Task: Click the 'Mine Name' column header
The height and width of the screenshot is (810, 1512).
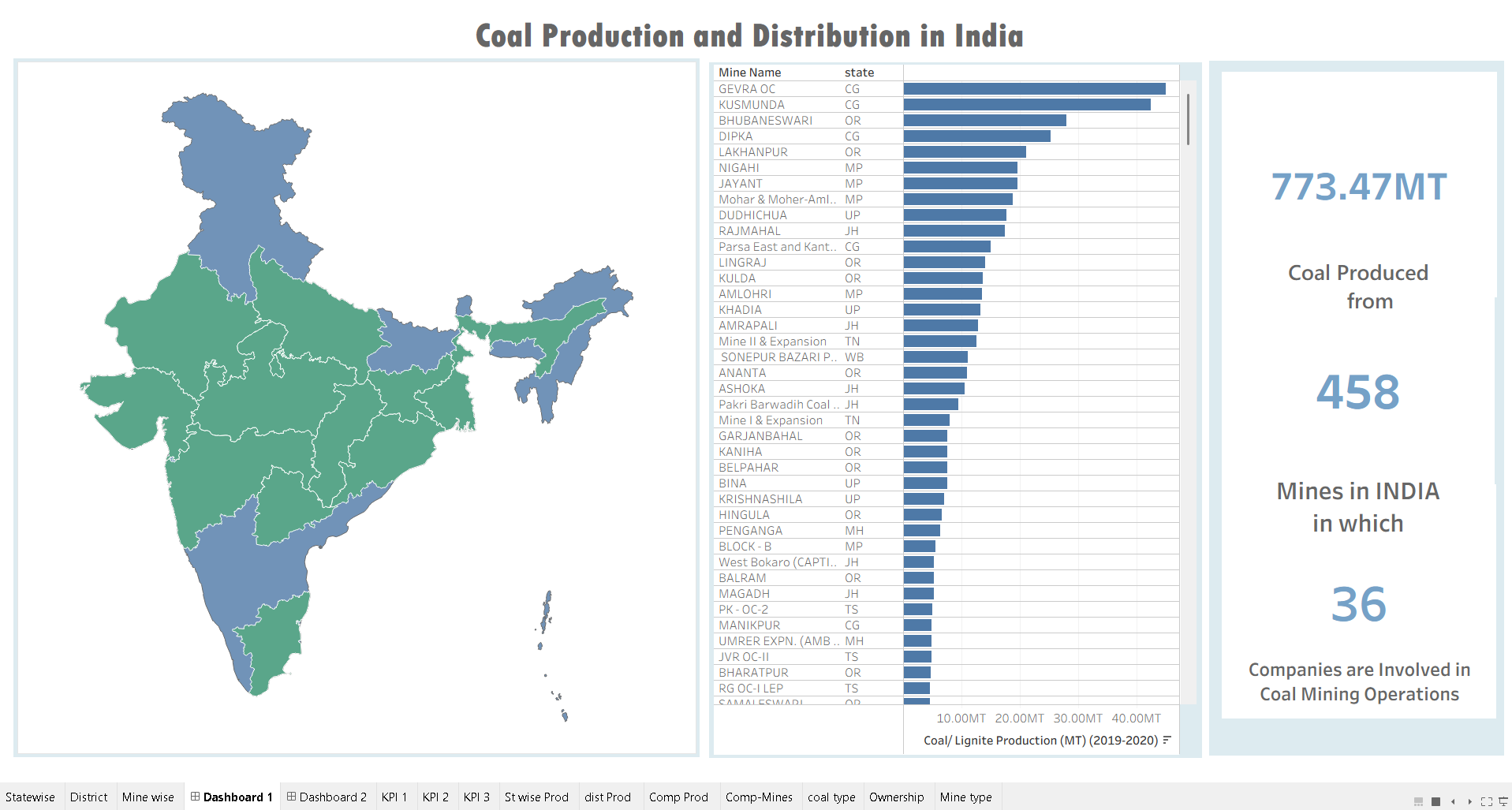Action: pos(750,73)
